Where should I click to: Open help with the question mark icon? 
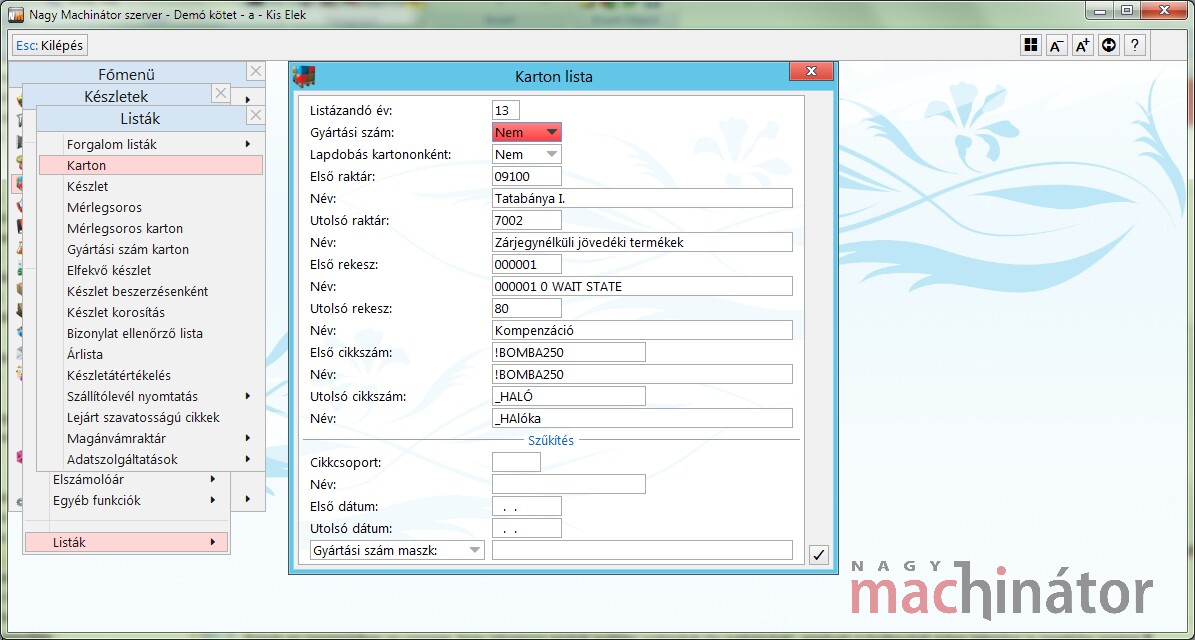pyautogui.click(x=1136, y=46)
